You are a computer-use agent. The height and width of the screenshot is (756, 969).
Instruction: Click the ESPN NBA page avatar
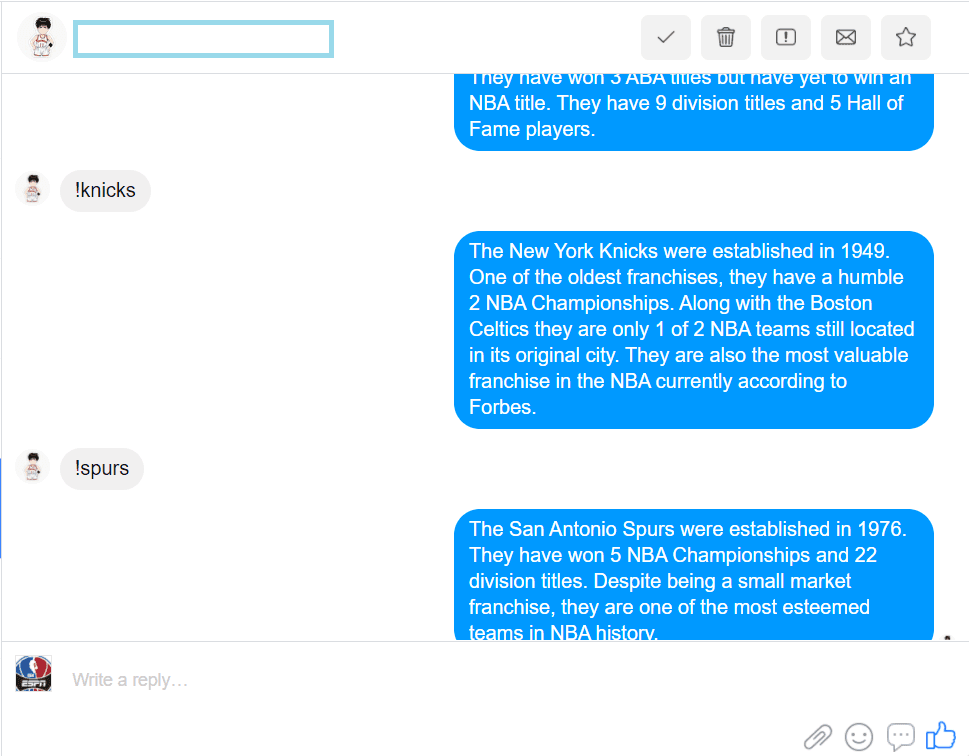coord(33,674)
